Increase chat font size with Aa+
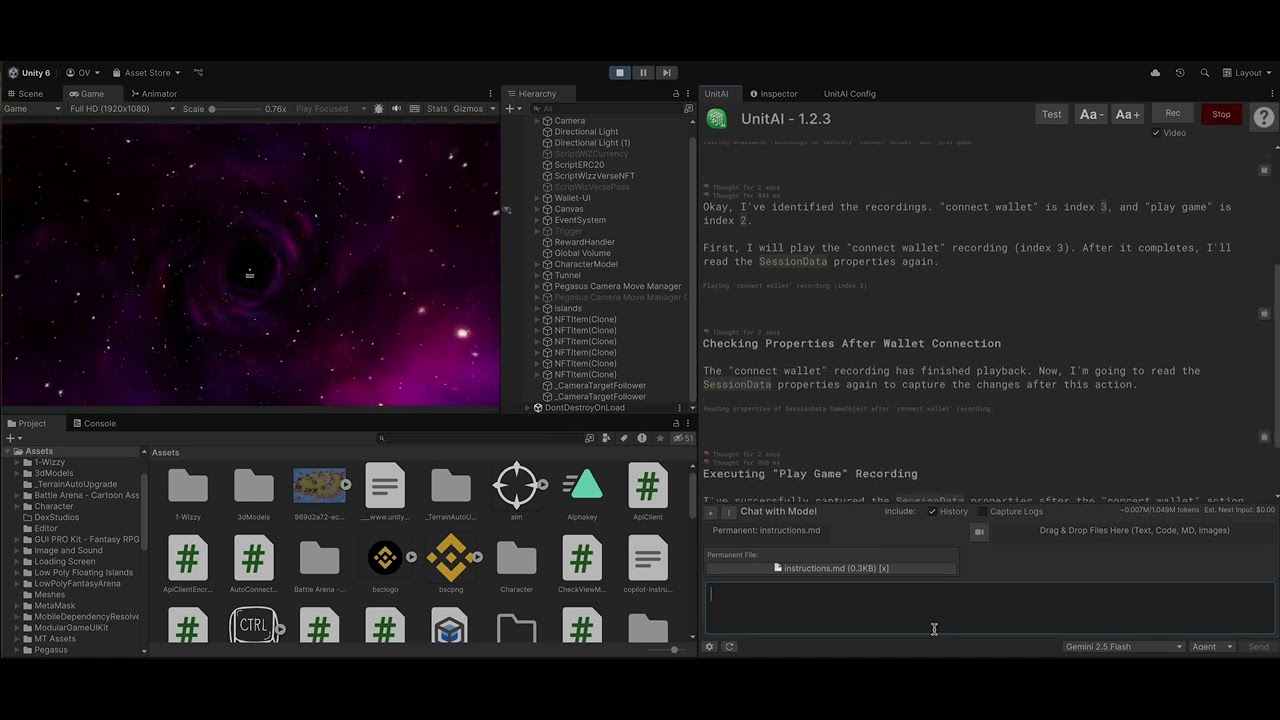This screenshot has height=720, width=1280. pos(1127,115)
